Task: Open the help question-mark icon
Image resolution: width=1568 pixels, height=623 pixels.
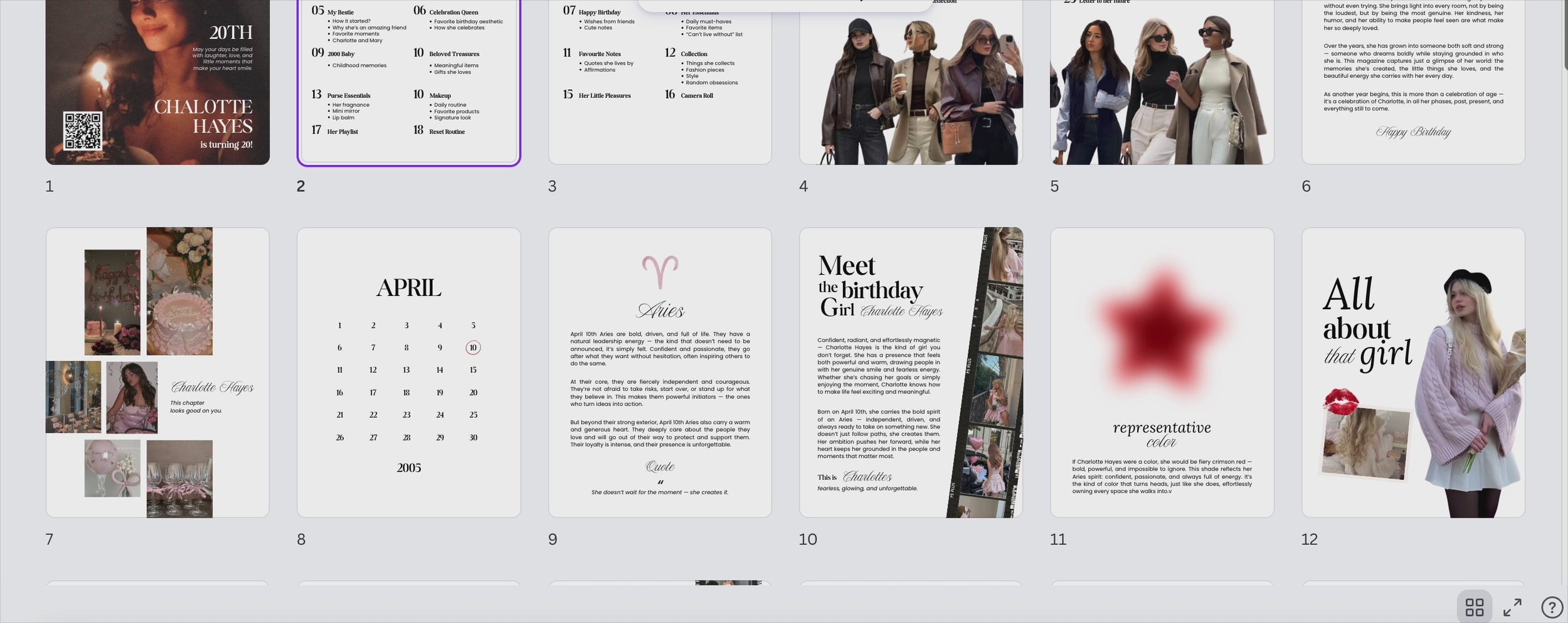Action: 1552,607
